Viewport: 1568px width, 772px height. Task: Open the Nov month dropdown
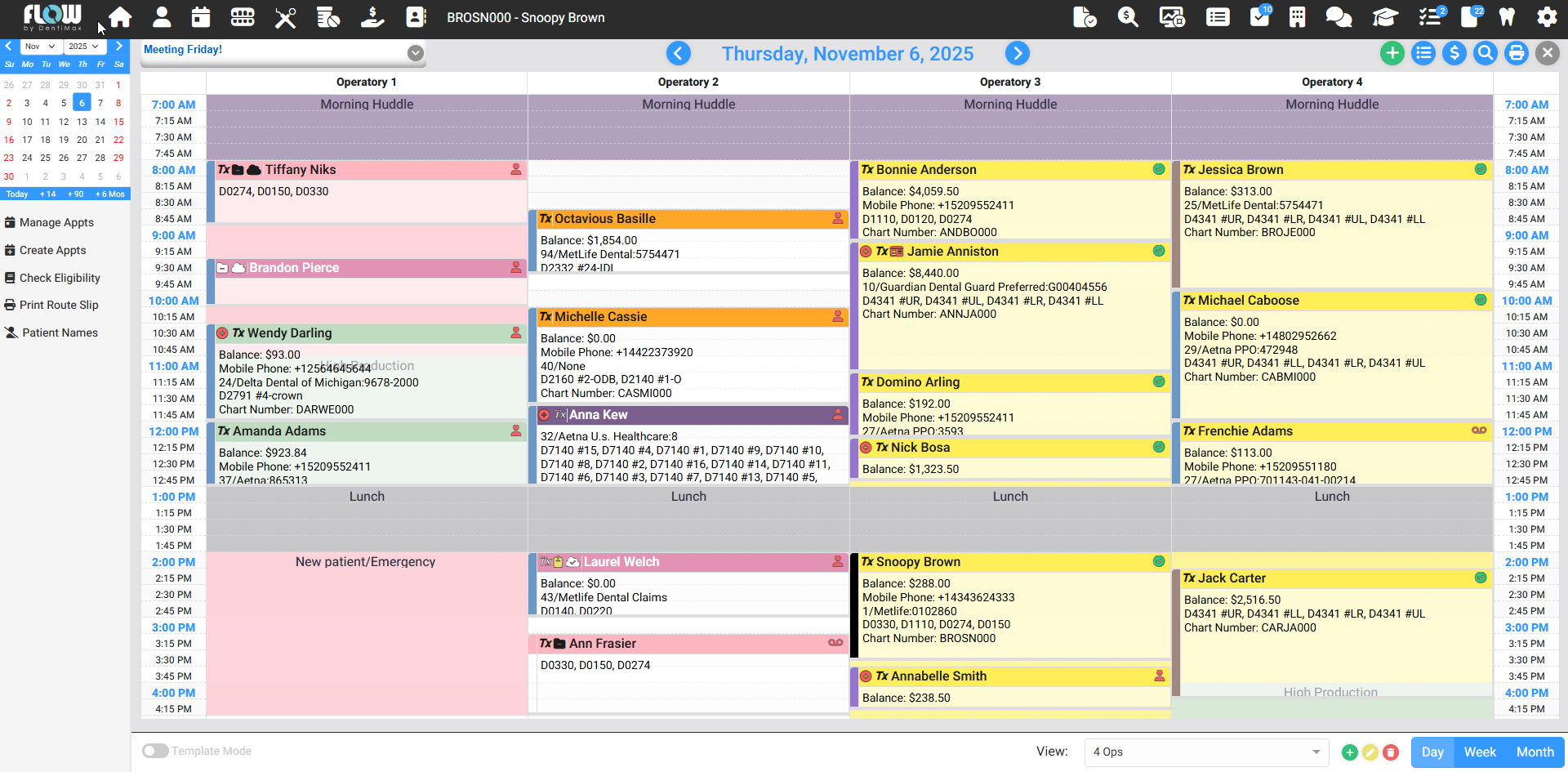pyautogui.click(x=39, y=47)
